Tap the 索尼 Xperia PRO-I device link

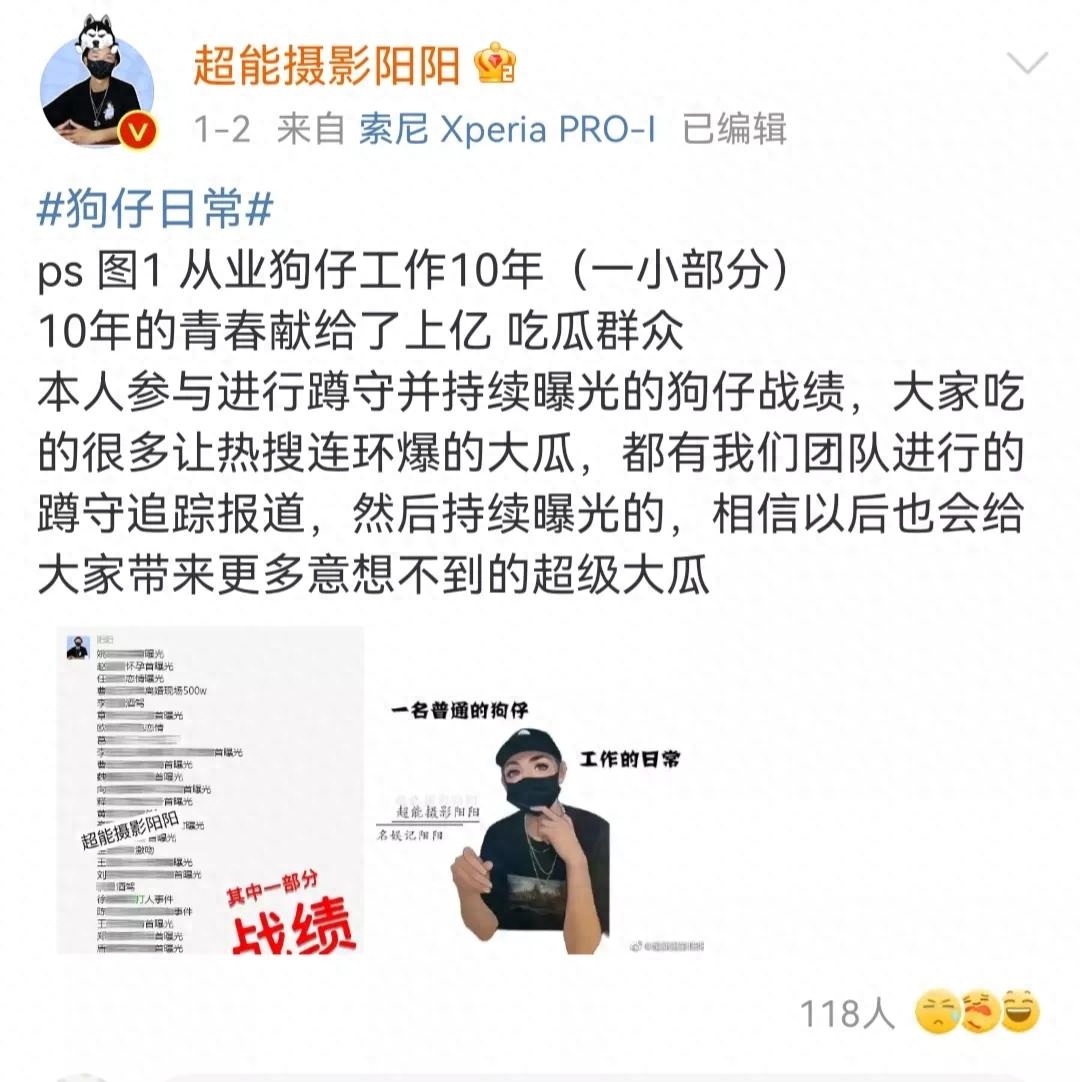tap(507, 128)
